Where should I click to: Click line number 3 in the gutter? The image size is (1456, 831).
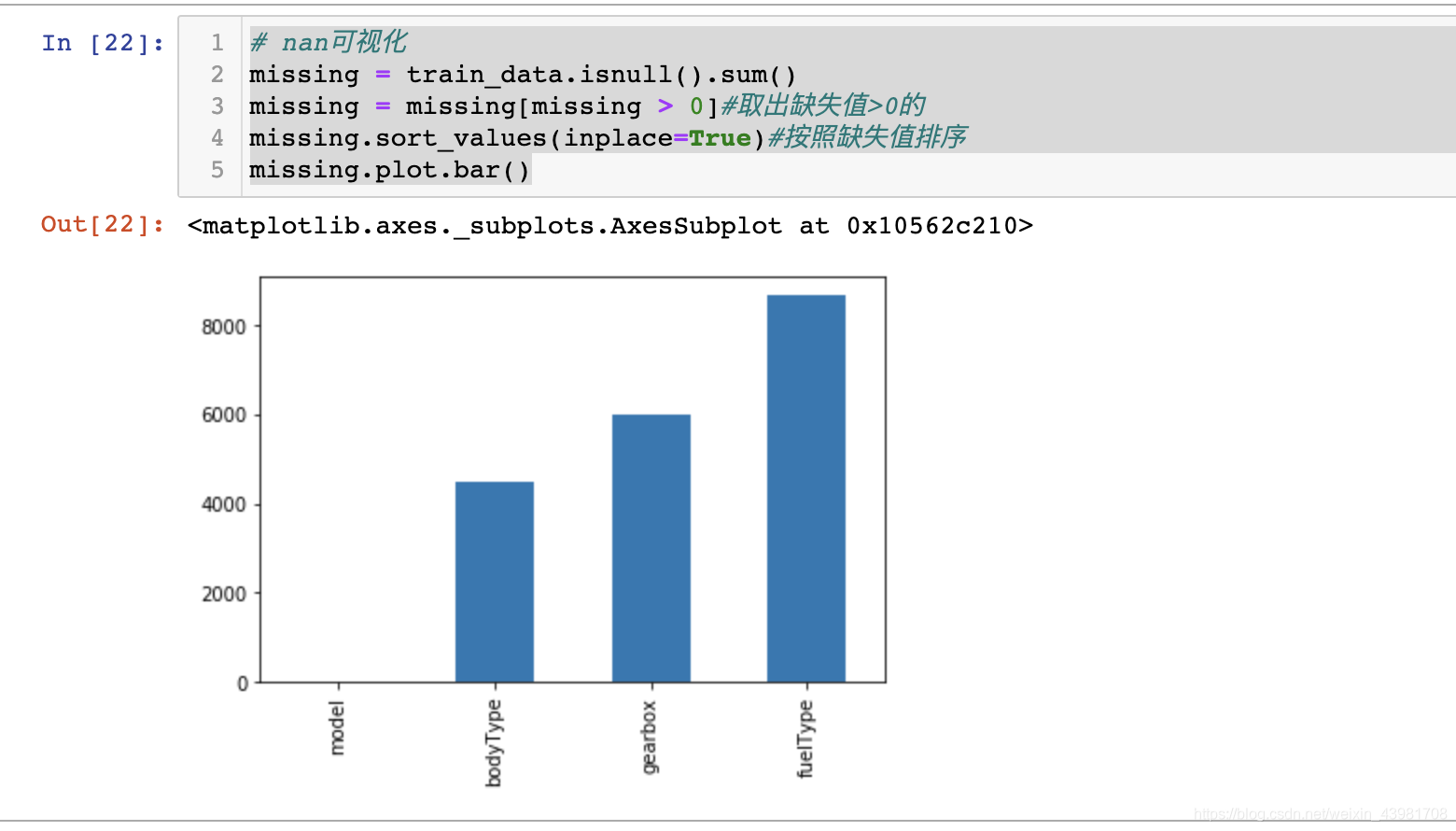[217, 106]
